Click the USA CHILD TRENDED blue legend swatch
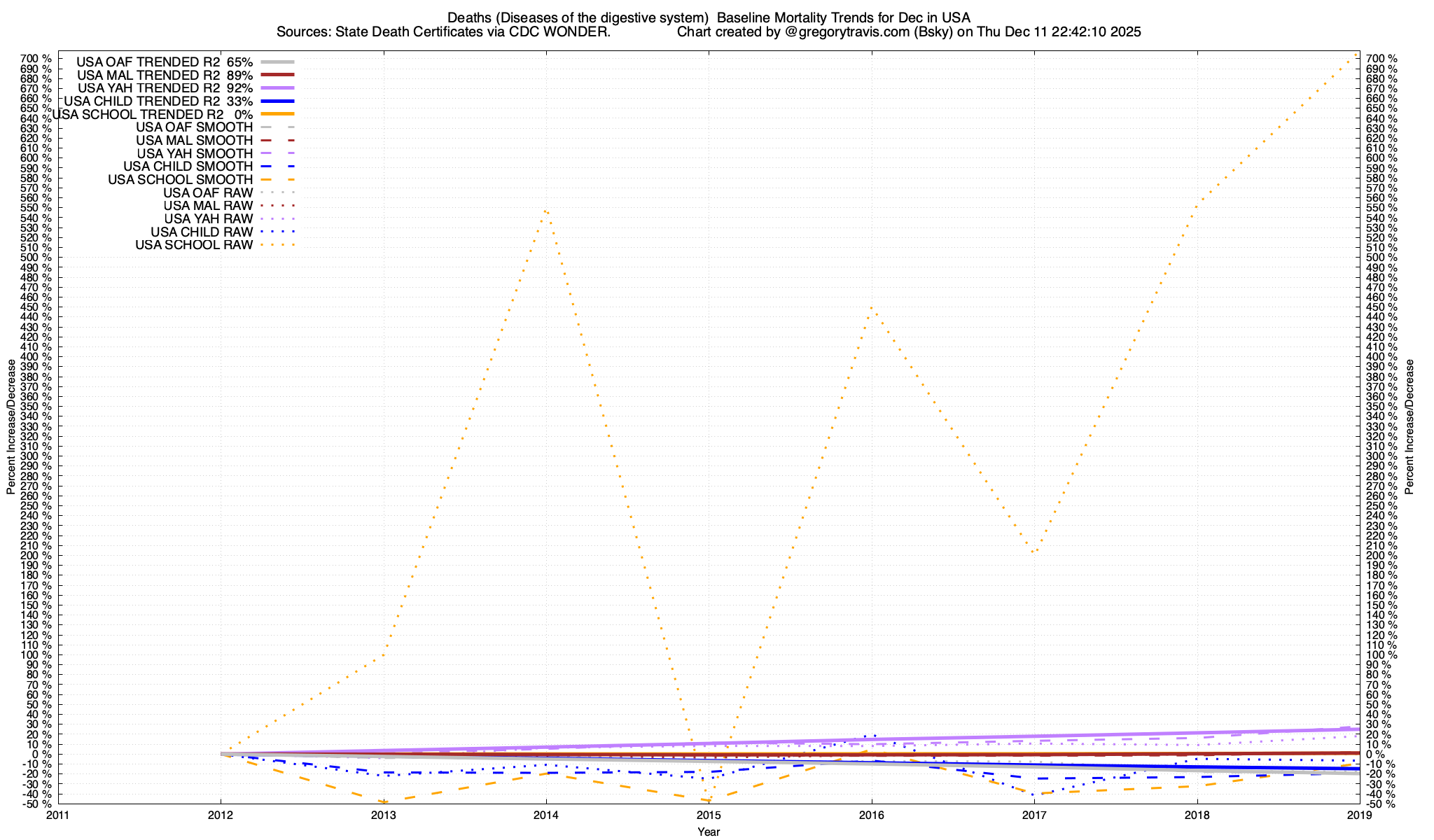The image size is (1434, 840). tap(277, 101)
